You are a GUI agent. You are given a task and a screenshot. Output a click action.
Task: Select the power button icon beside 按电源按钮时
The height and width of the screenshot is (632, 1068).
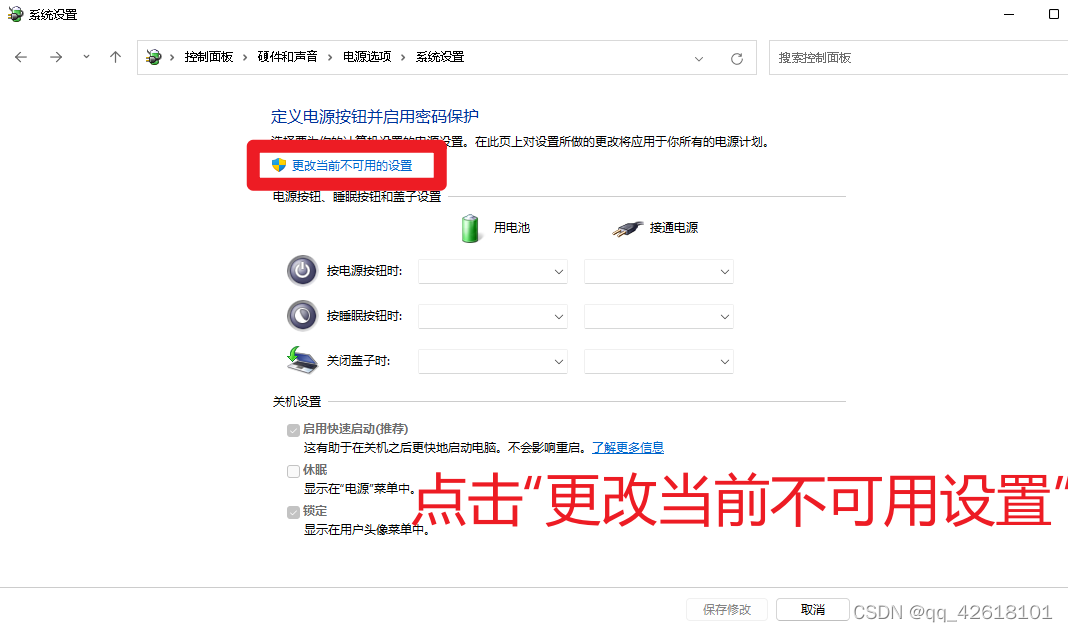pos(302,270)
